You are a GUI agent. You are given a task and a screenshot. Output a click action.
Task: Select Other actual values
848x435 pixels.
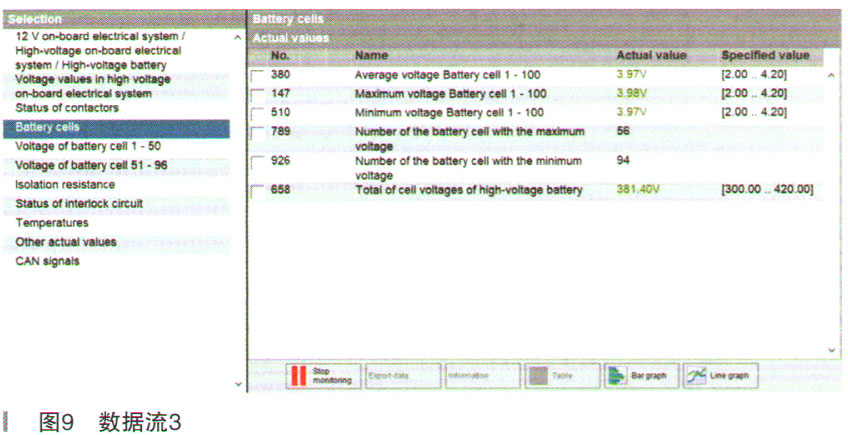click(x=65, y=242)
